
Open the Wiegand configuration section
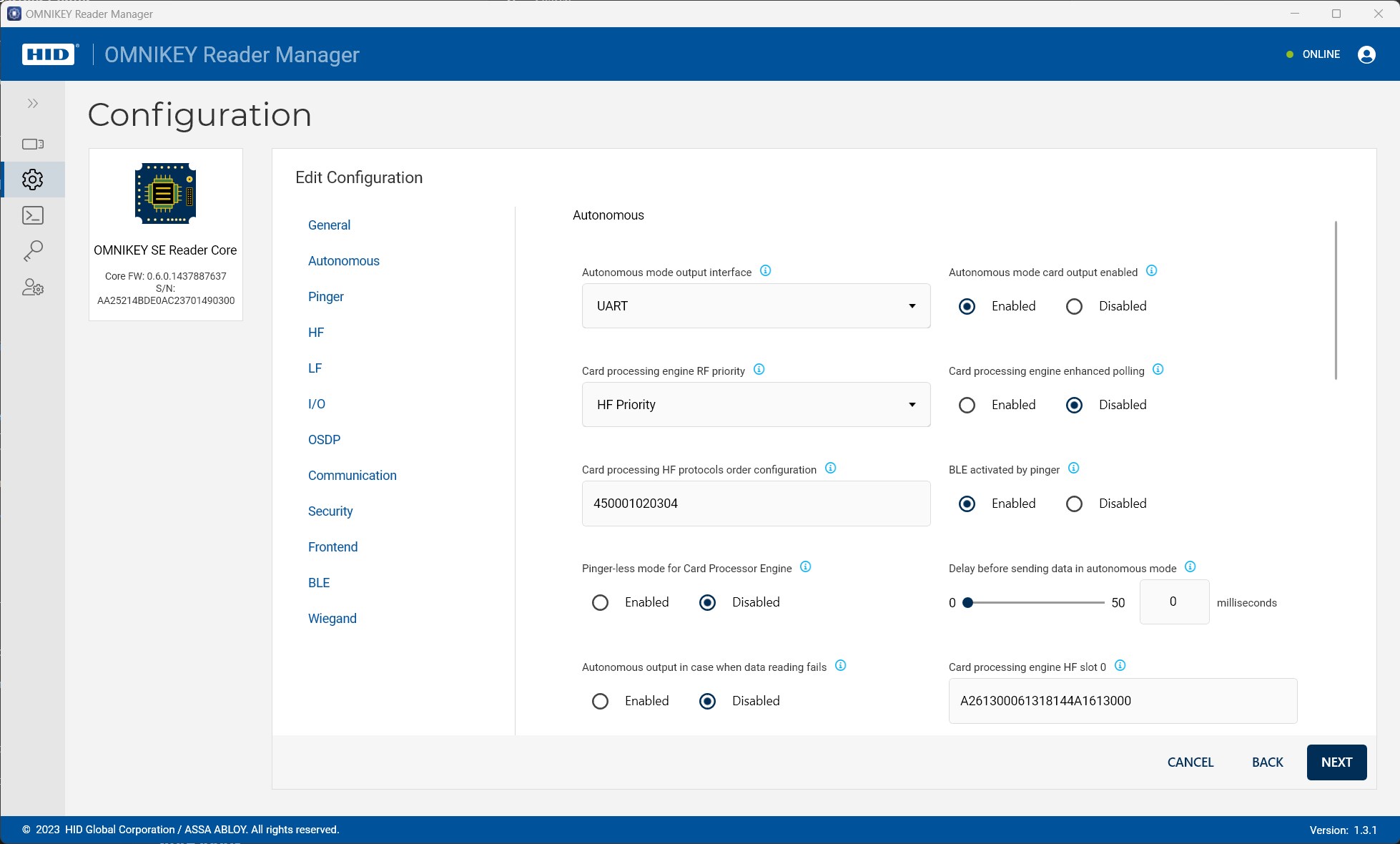coord(332,619)
